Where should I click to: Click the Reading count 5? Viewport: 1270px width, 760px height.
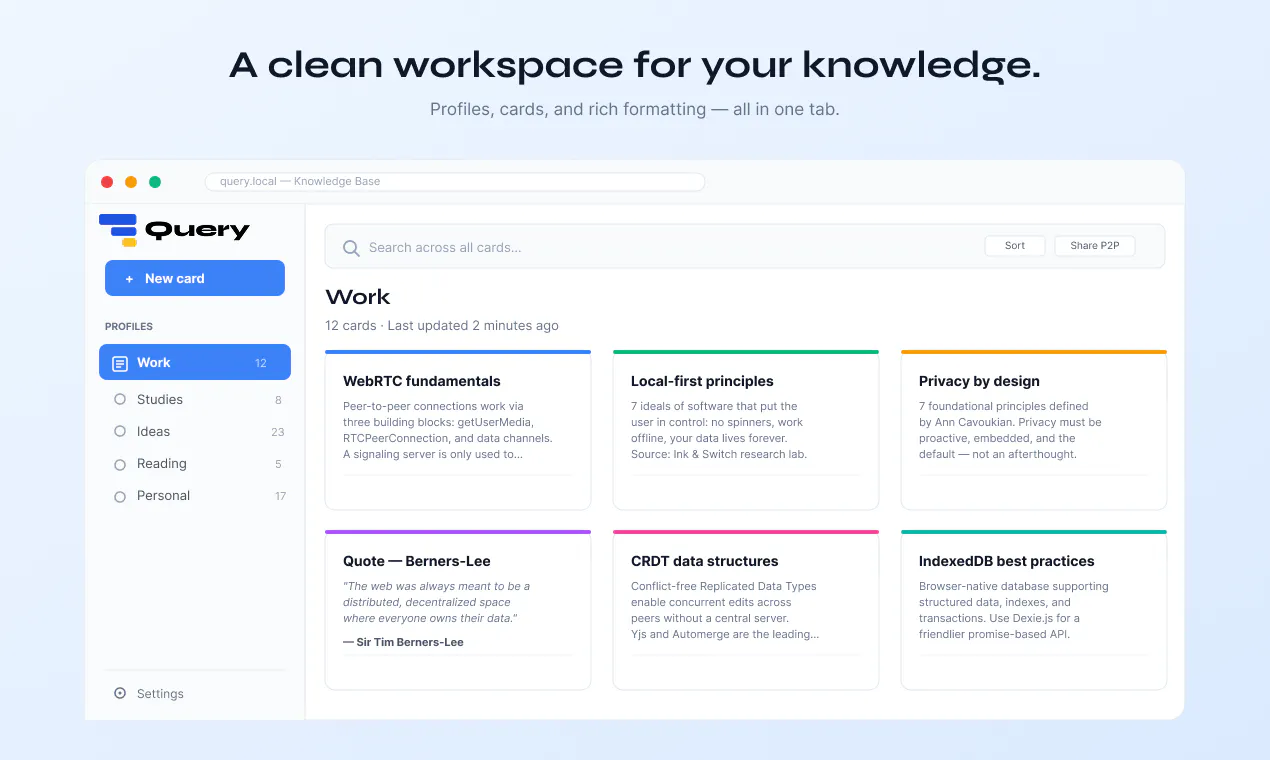click(x=278, y=464)
